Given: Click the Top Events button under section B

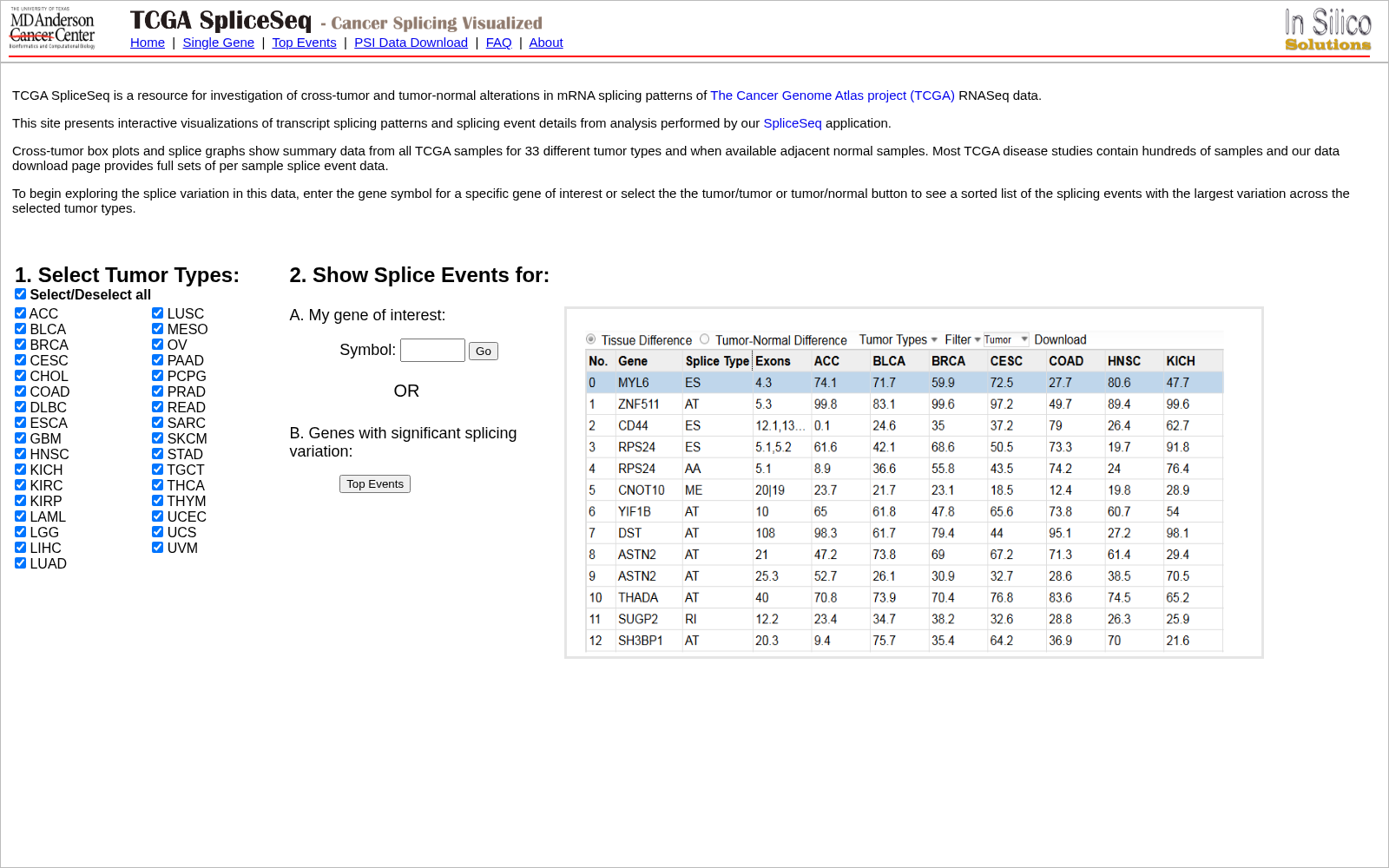Looking at the screenshot, I should (x=375, y=483).
